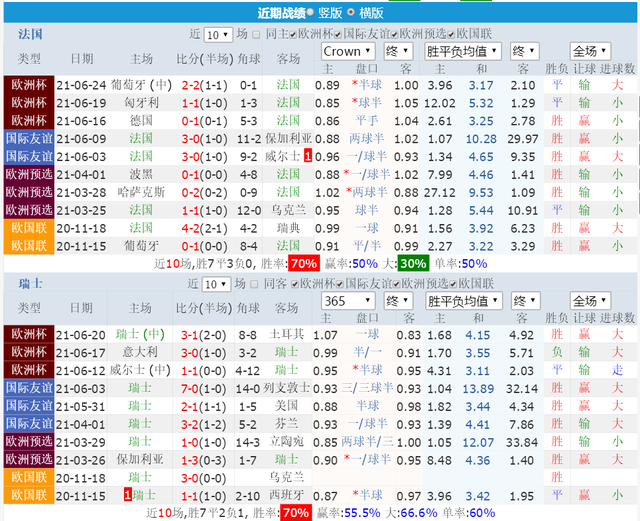The width and height of the screenshot is (640, 521).
Task: Open France section 全场 dropdown
Action: pos(590,51)
